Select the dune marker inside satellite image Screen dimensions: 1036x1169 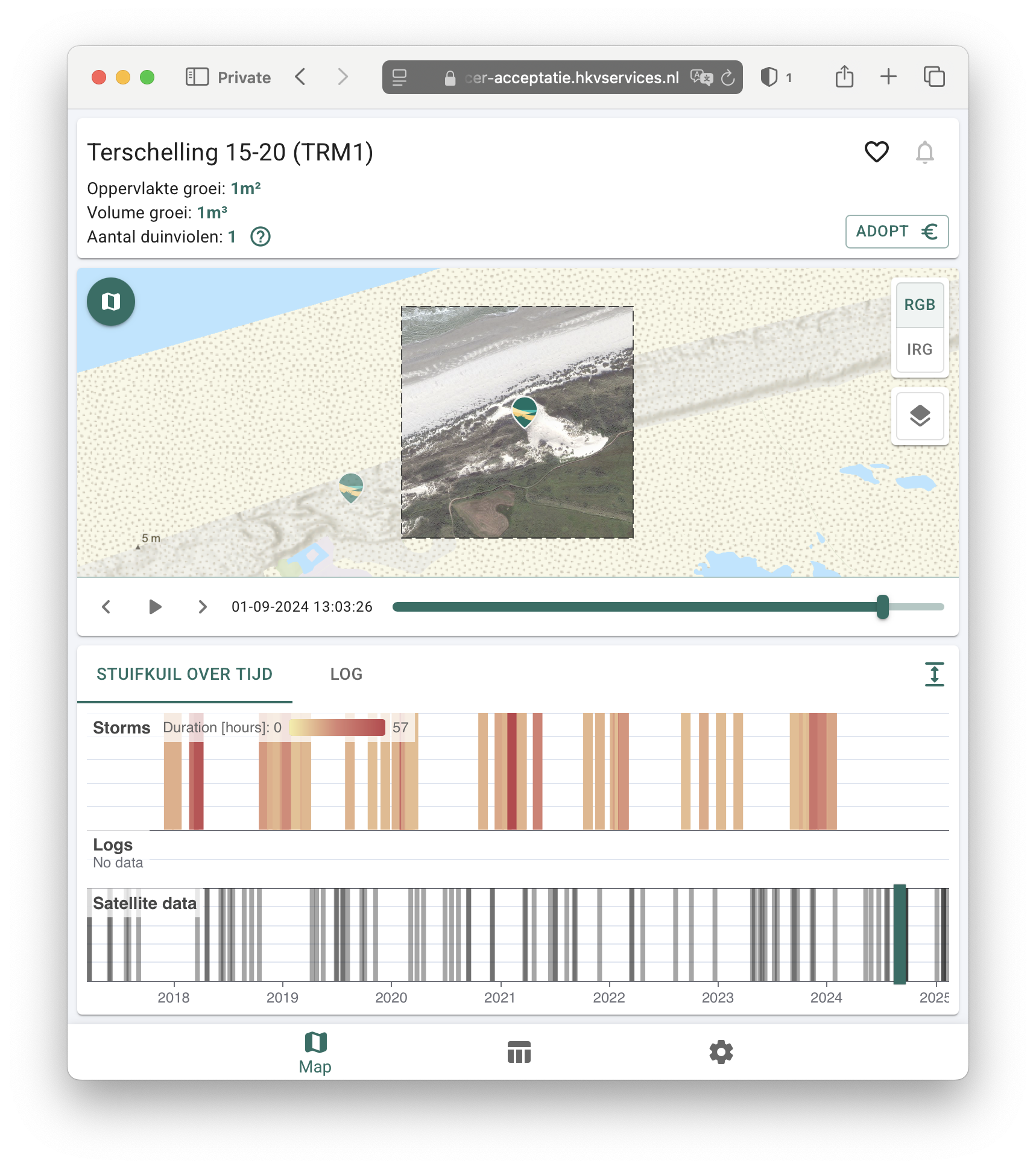[x=524, y=411]
